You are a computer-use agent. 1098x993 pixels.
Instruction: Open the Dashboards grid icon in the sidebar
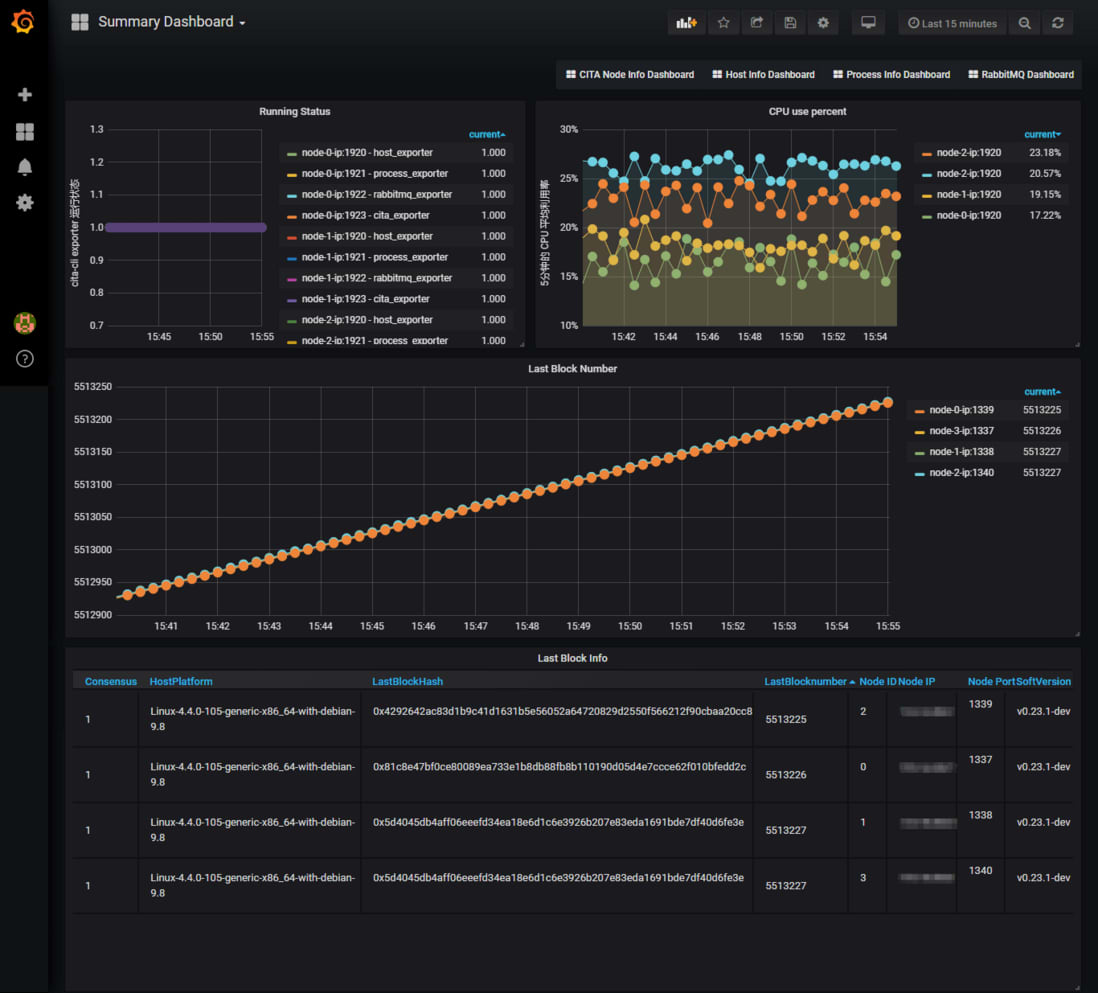(25, 132)
